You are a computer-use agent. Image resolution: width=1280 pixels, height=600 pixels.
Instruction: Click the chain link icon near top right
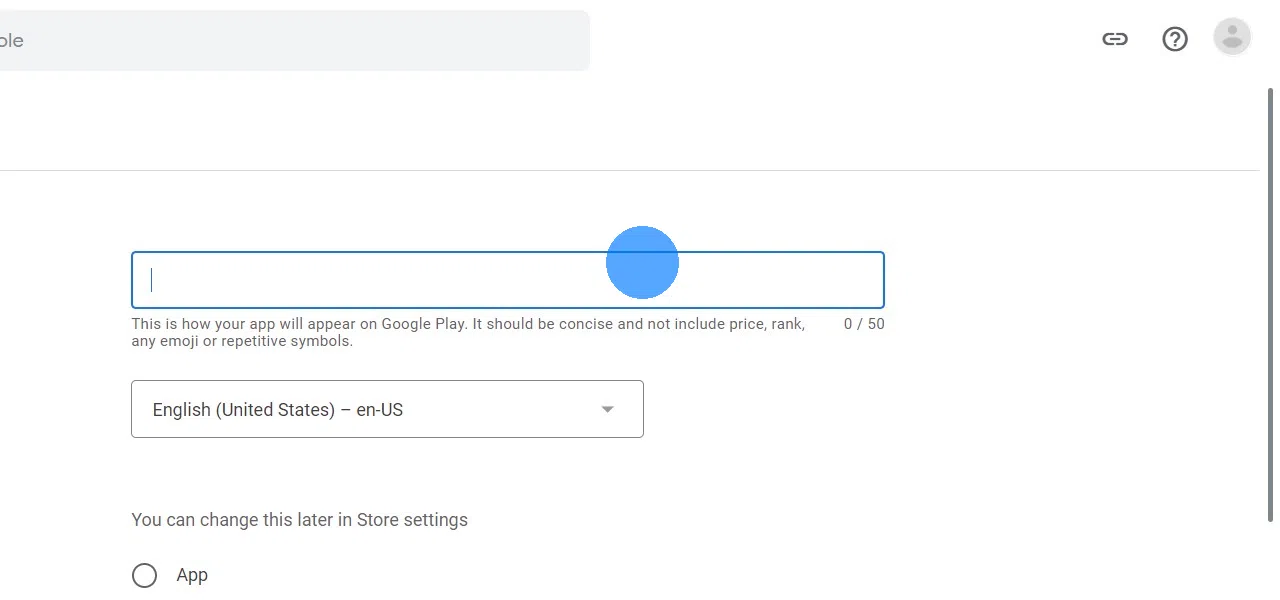[x=1115, y=38]
